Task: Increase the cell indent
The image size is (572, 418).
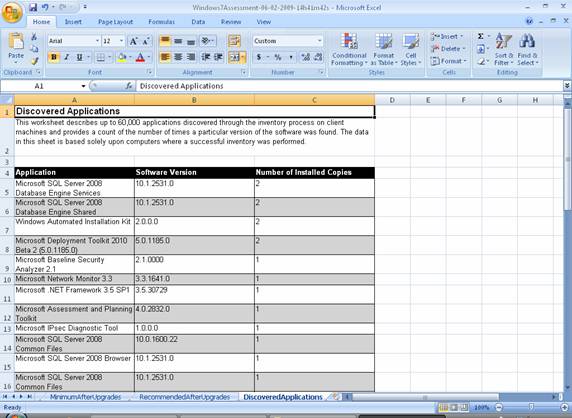Action: (219, 57)
